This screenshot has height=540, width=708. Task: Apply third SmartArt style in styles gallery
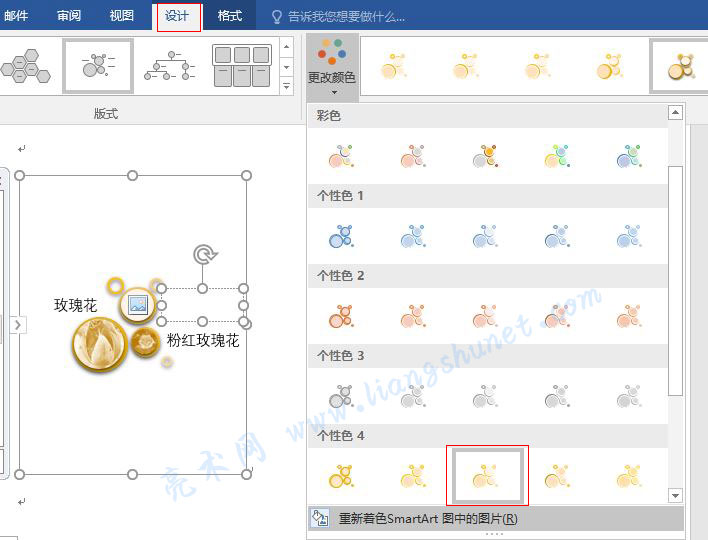(x=538, y=66)
